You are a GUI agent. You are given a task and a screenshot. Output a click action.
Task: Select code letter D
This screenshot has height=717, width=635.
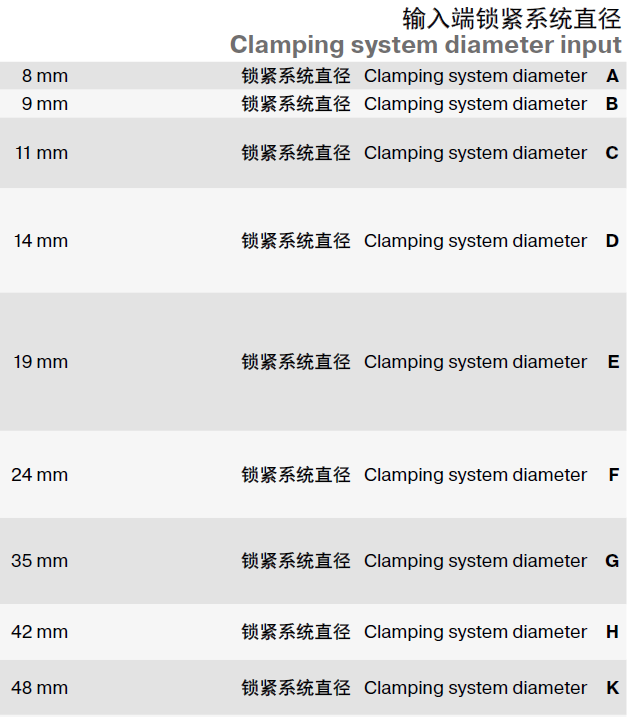612,241
